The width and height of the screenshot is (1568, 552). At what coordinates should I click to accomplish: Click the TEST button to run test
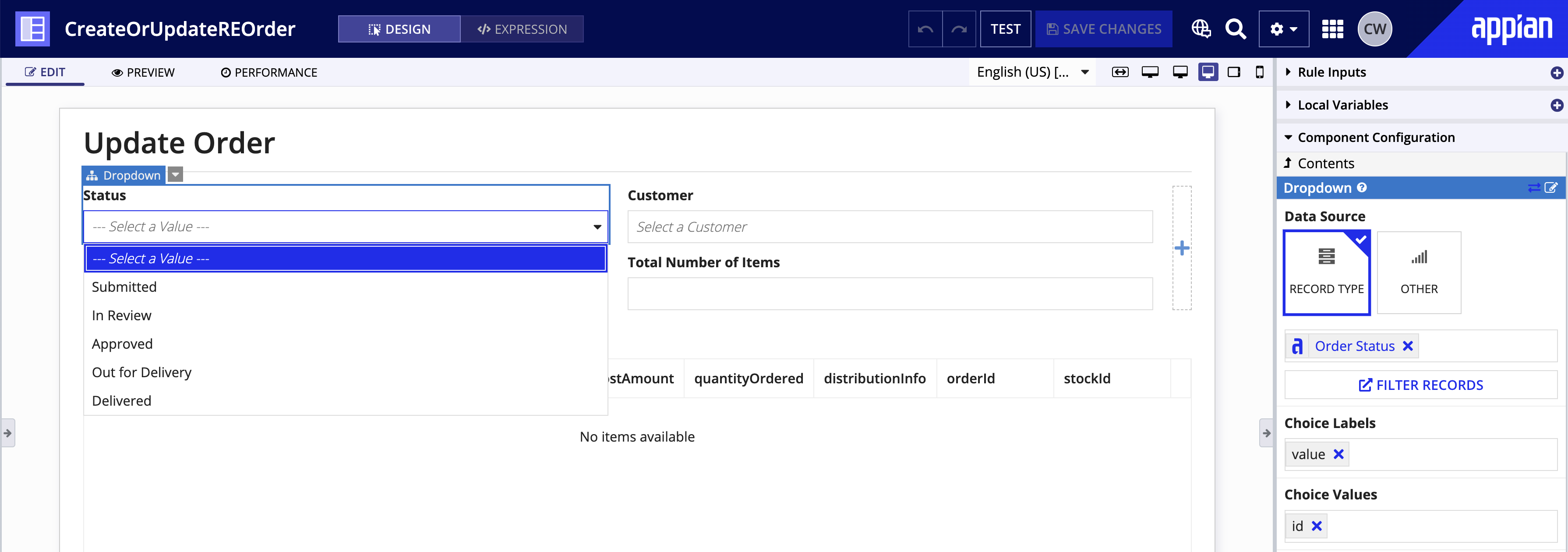[x=1004, y=28]
